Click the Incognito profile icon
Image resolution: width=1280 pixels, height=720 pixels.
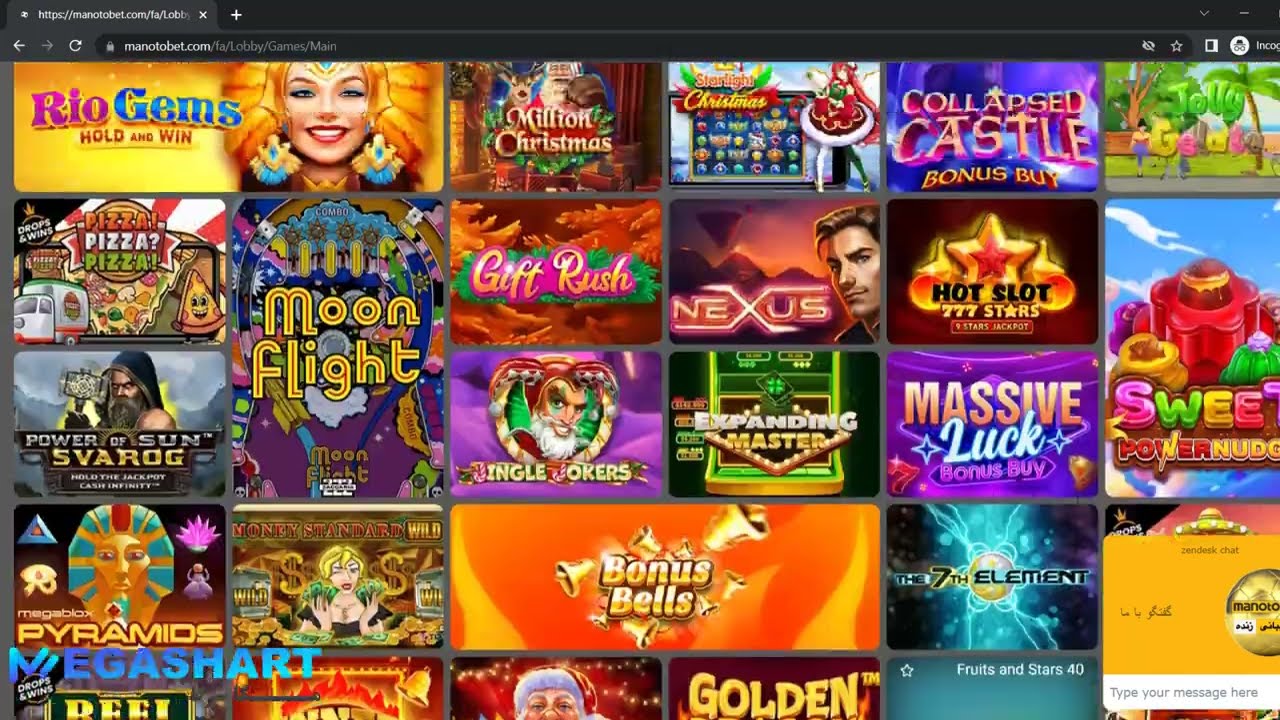[x=1240, y=46]
